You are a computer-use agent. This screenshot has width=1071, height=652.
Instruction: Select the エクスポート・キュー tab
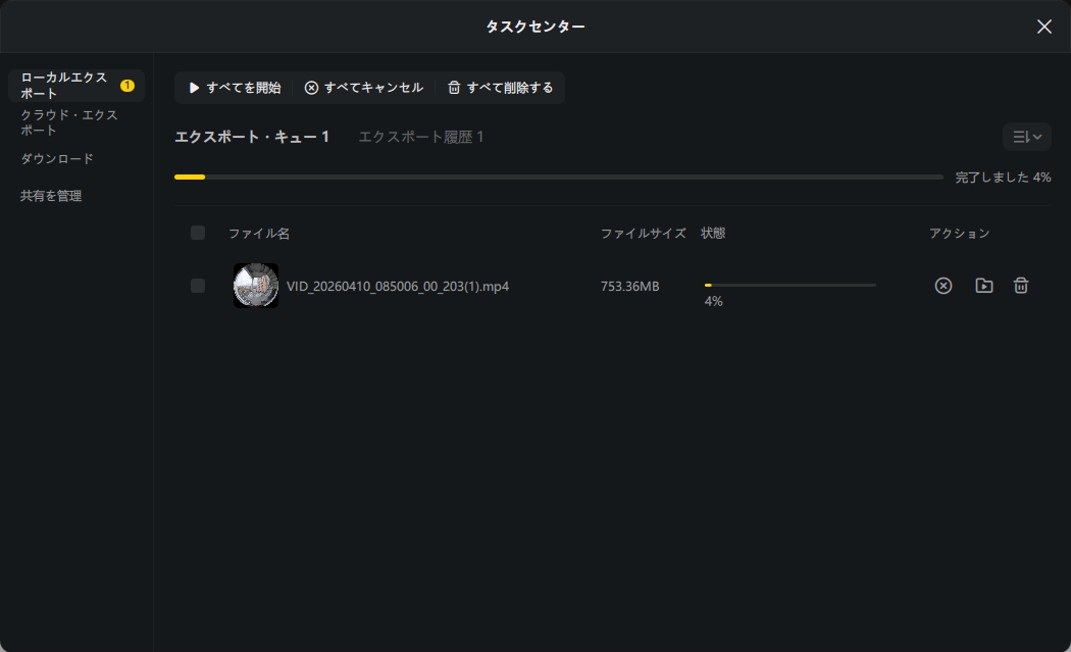[x=252, y=137]
